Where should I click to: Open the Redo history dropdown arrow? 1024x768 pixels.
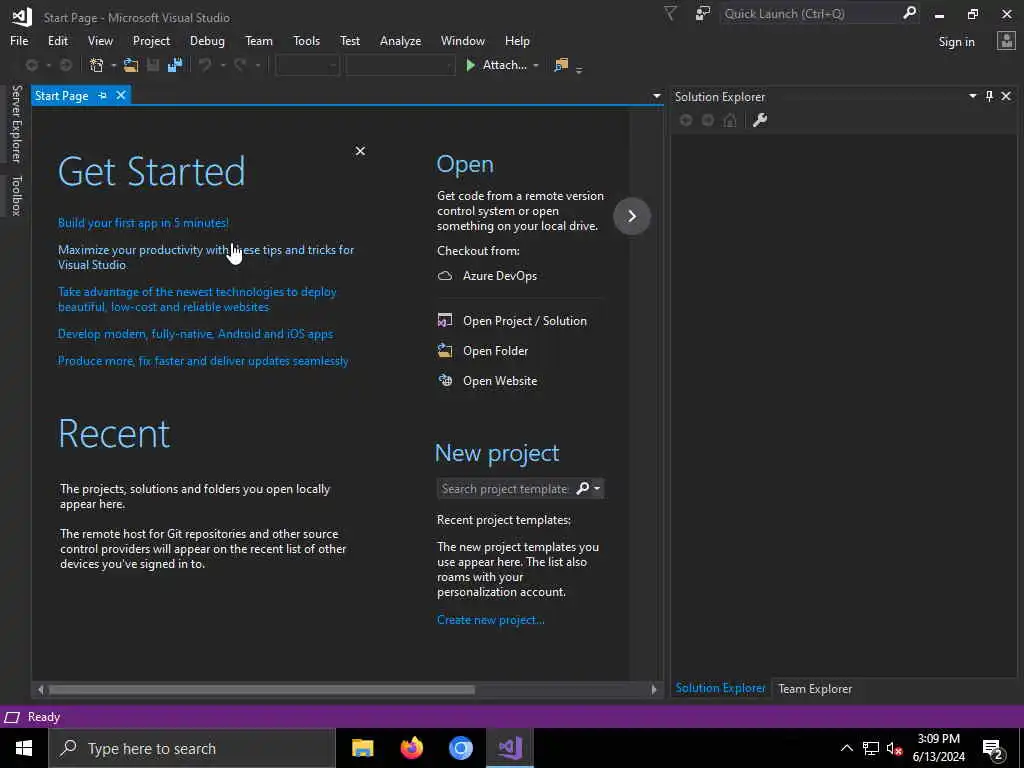pos(258,65)
